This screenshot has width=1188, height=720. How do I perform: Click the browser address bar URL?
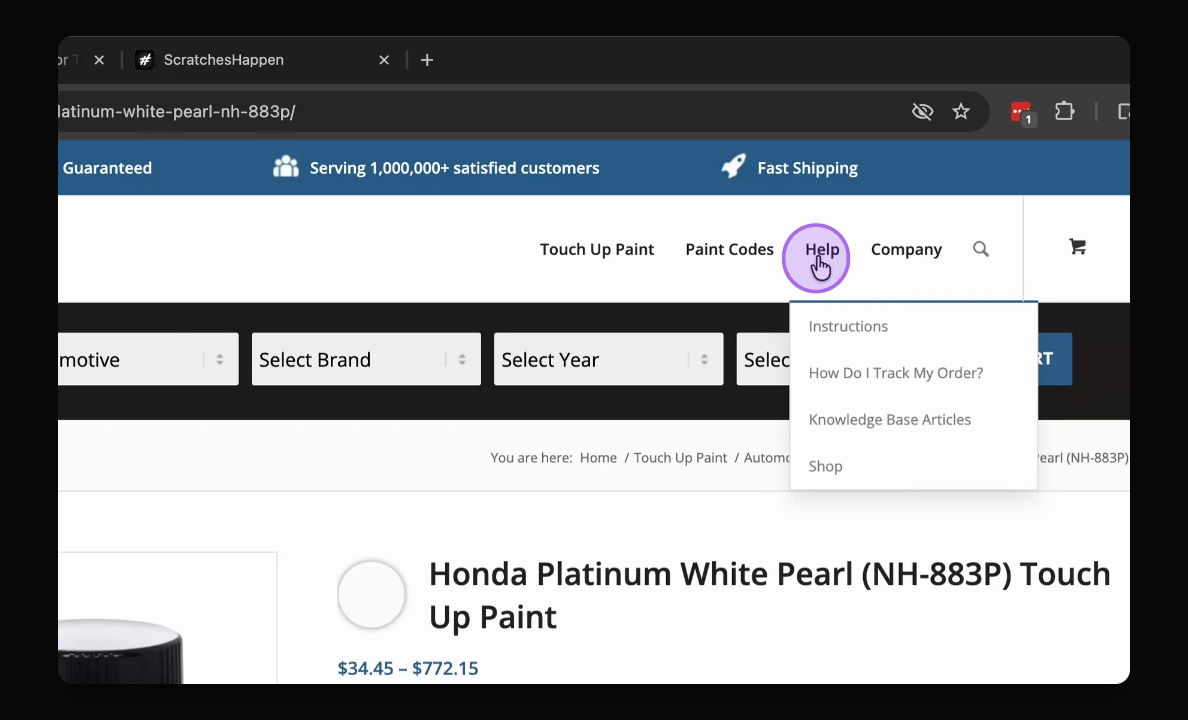(177, 112)
